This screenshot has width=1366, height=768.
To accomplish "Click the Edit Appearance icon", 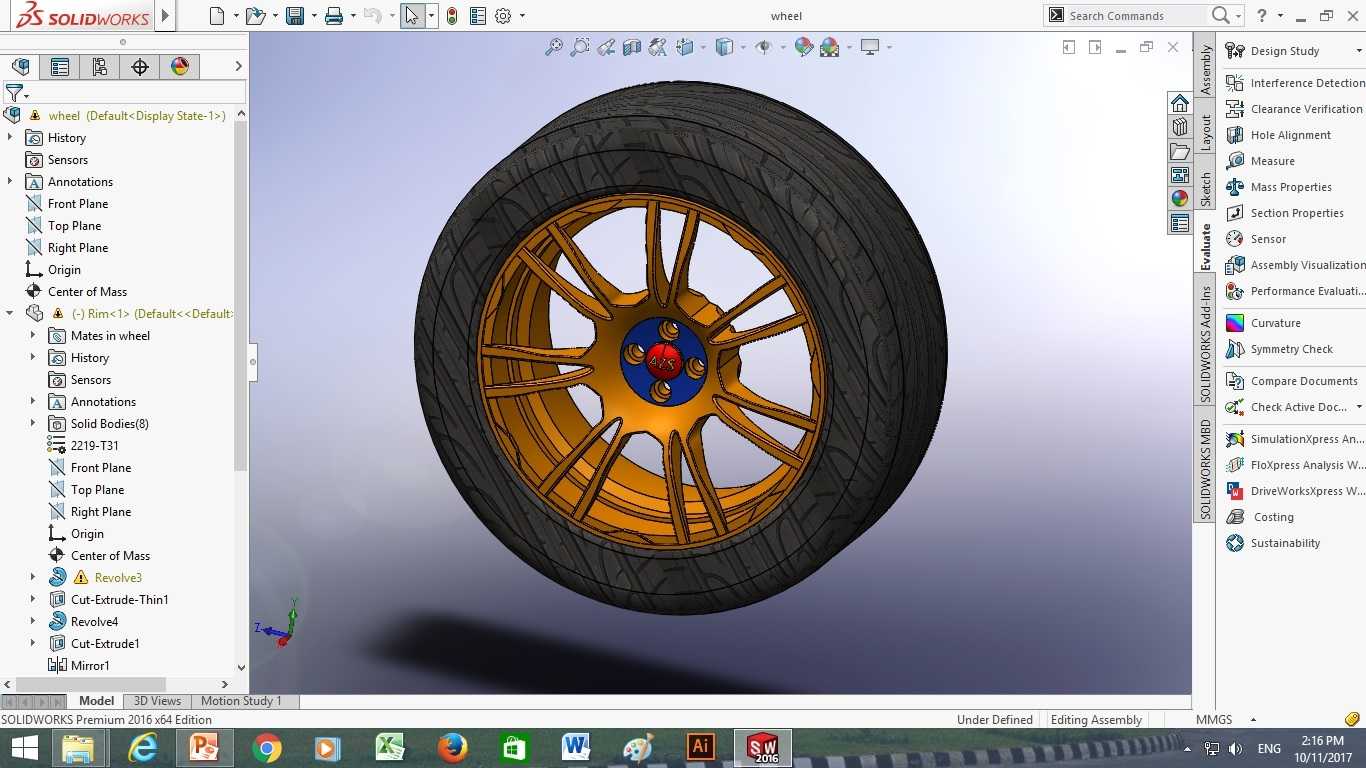I will pyautogui.click(x=803, y=47).
